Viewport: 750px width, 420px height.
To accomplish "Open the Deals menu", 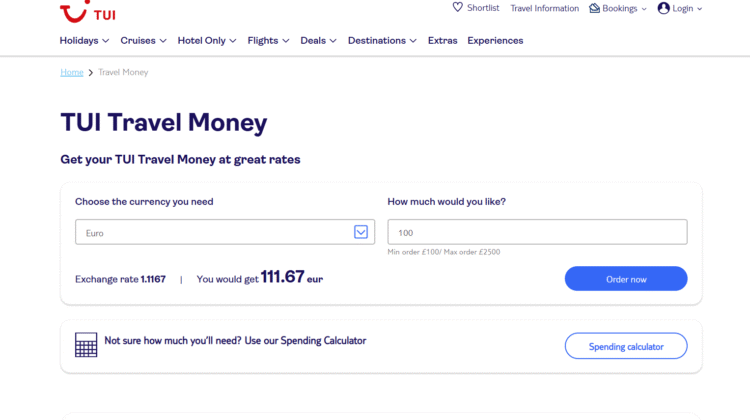I will click(x=318, y=41).
